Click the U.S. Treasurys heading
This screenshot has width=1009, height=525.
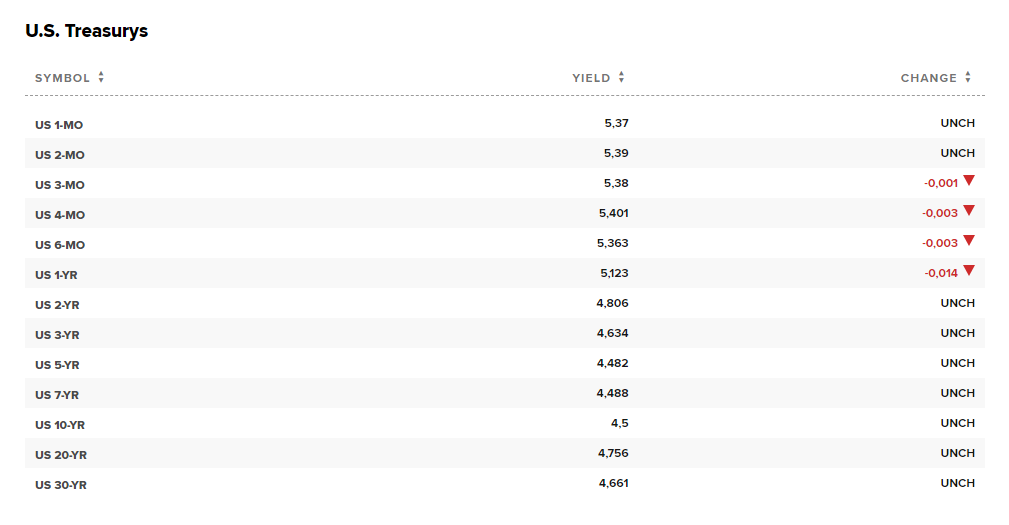86,31
